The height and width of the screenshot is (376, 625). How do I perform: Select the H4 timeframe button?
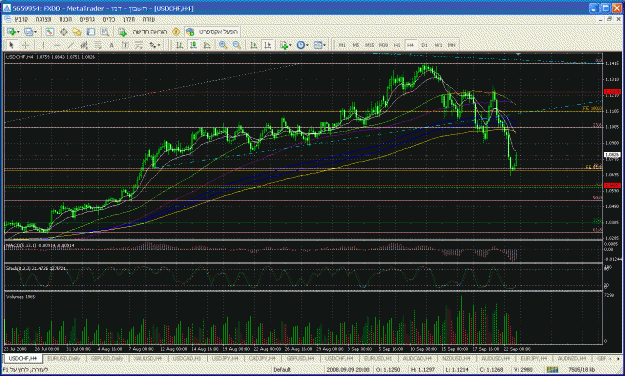(x=411, y=45)
